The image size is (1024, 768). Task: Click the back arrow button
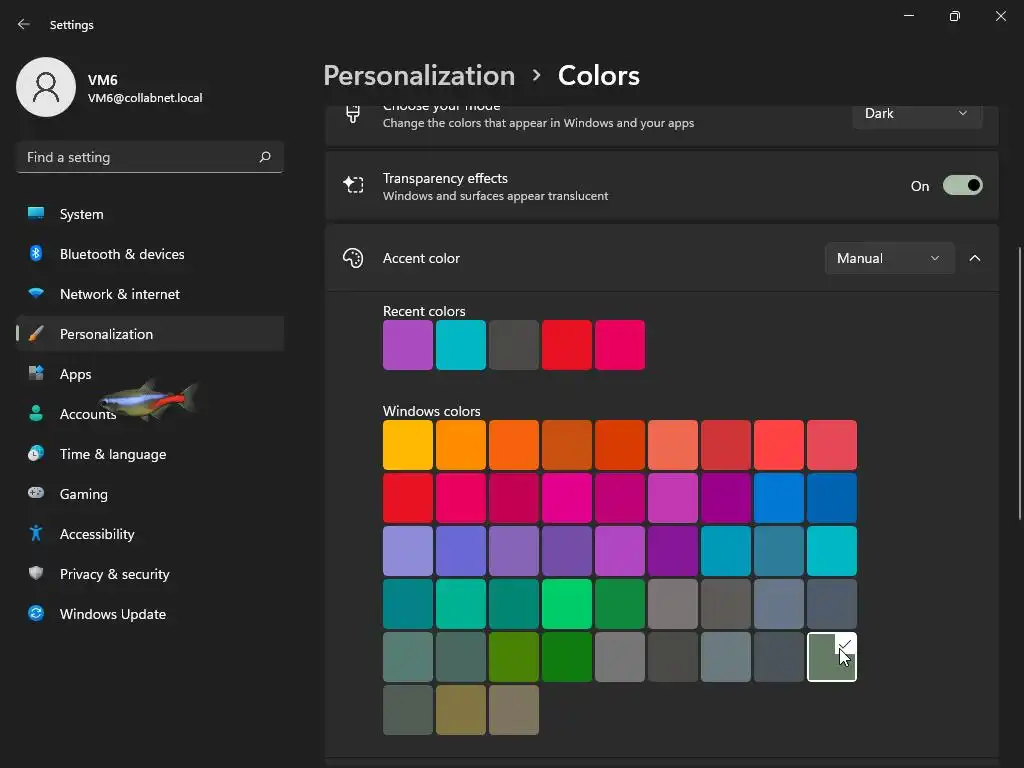pyautogui.click(x=24, y=25)
